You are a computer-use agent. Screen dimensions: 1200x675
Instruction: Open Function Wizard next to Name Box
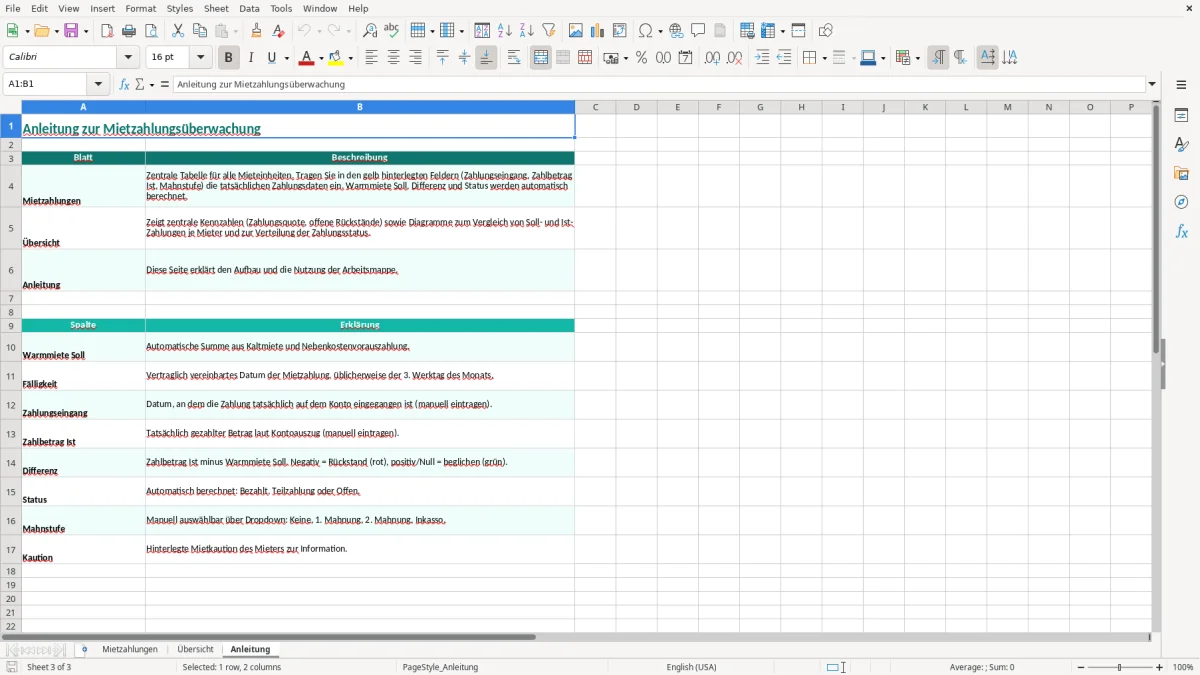(x=124, y=85)
